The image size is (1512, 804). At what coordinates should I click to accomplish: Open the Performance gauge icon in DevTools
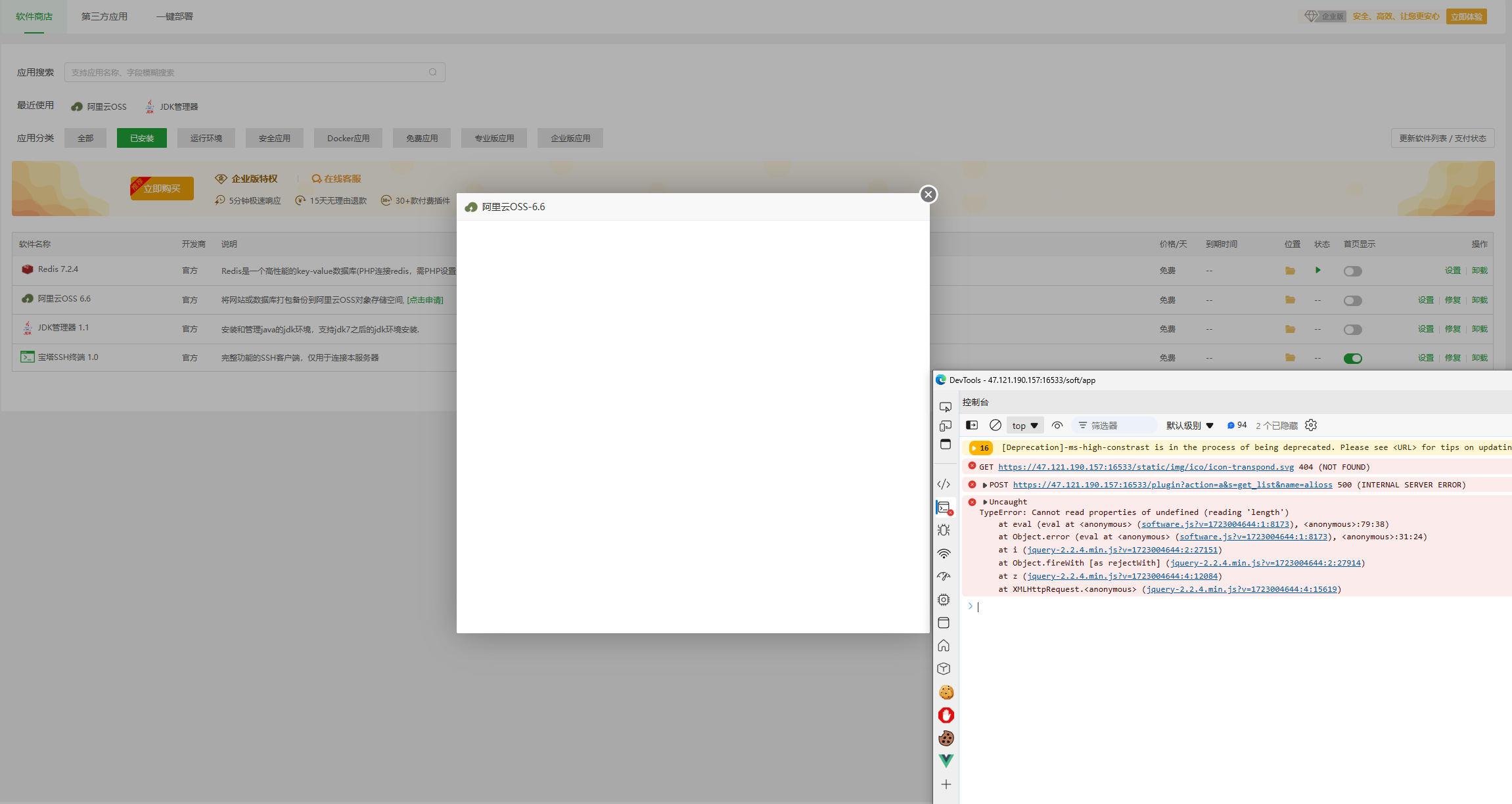[x=944, y=576]
